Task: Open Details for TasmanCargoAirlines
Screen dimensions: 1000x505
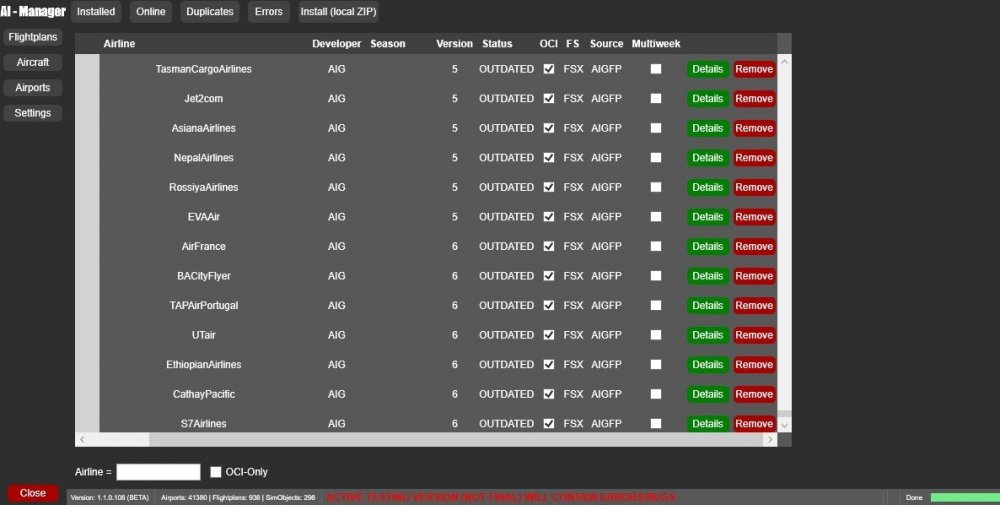Action: tap(707, 69)
